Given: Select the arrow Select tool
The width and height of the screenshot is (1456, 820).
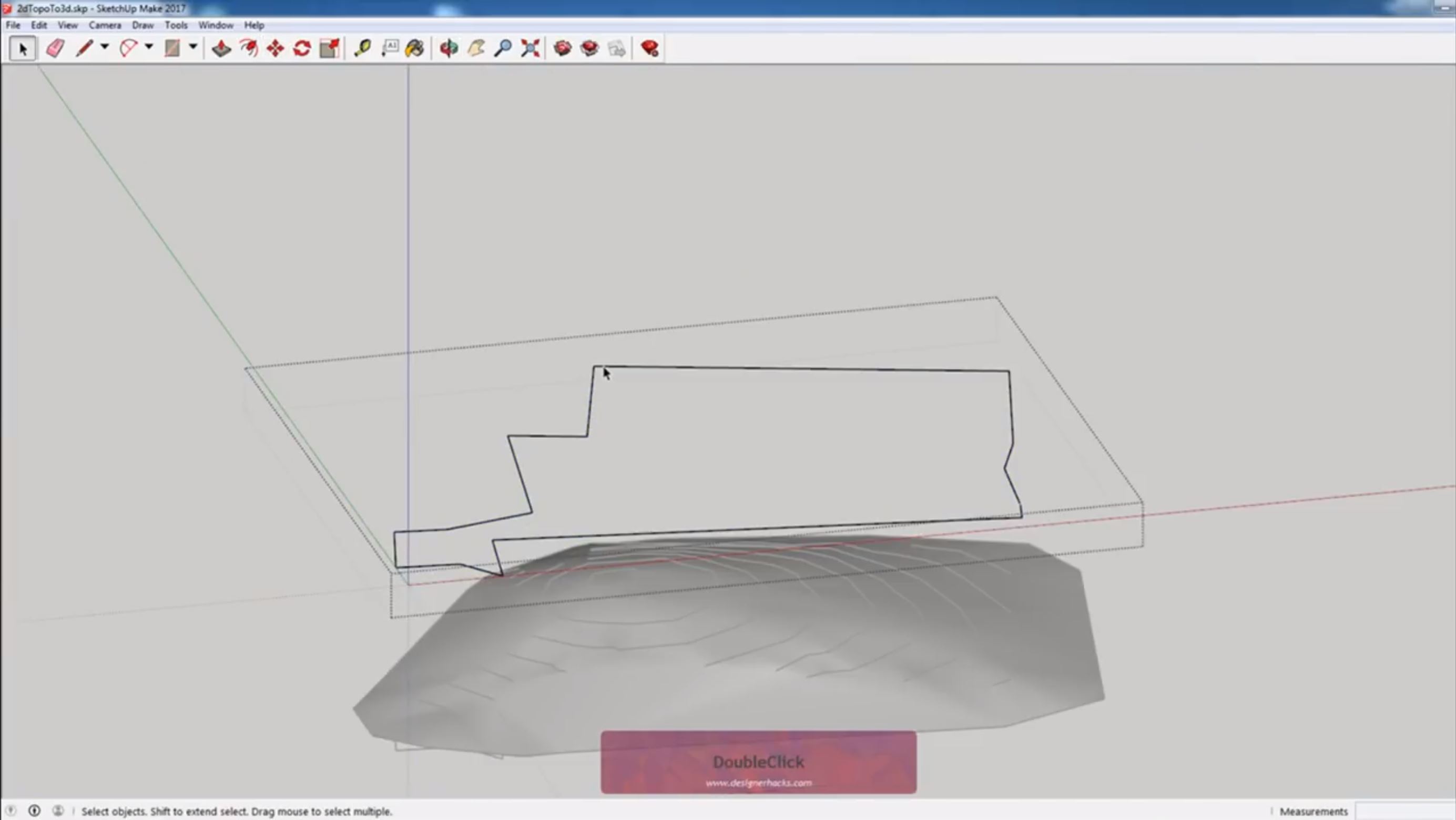Looking at the screenshot, I should [23, 48].
